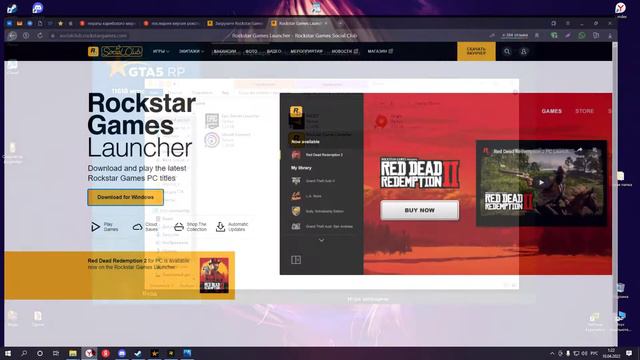Switch to GAMES tab in launcher preview
The height and width of the screenshot is (360, 640).
pos(551,111)
